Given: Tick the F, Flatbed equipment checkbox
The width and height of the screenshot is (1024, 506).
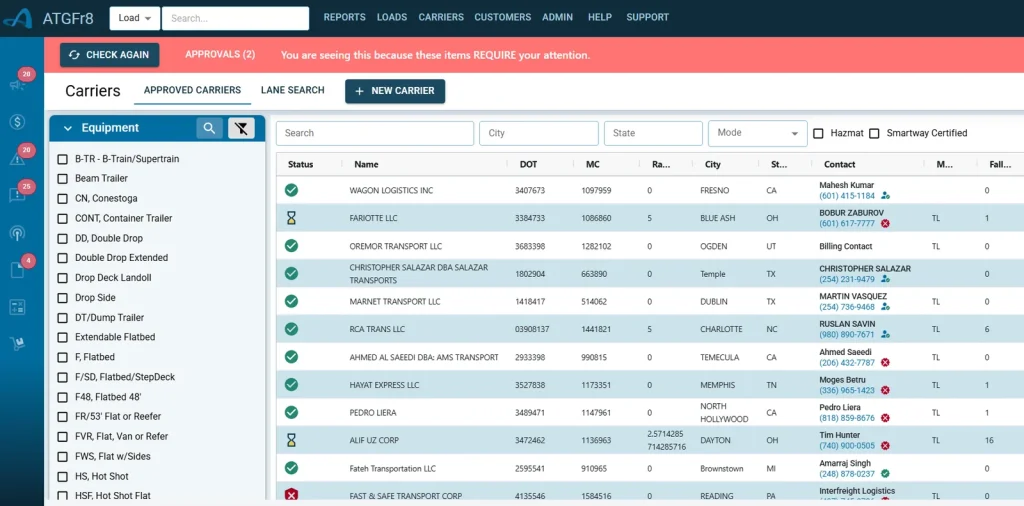Looking at the screenshot, I should coord(63,357).
